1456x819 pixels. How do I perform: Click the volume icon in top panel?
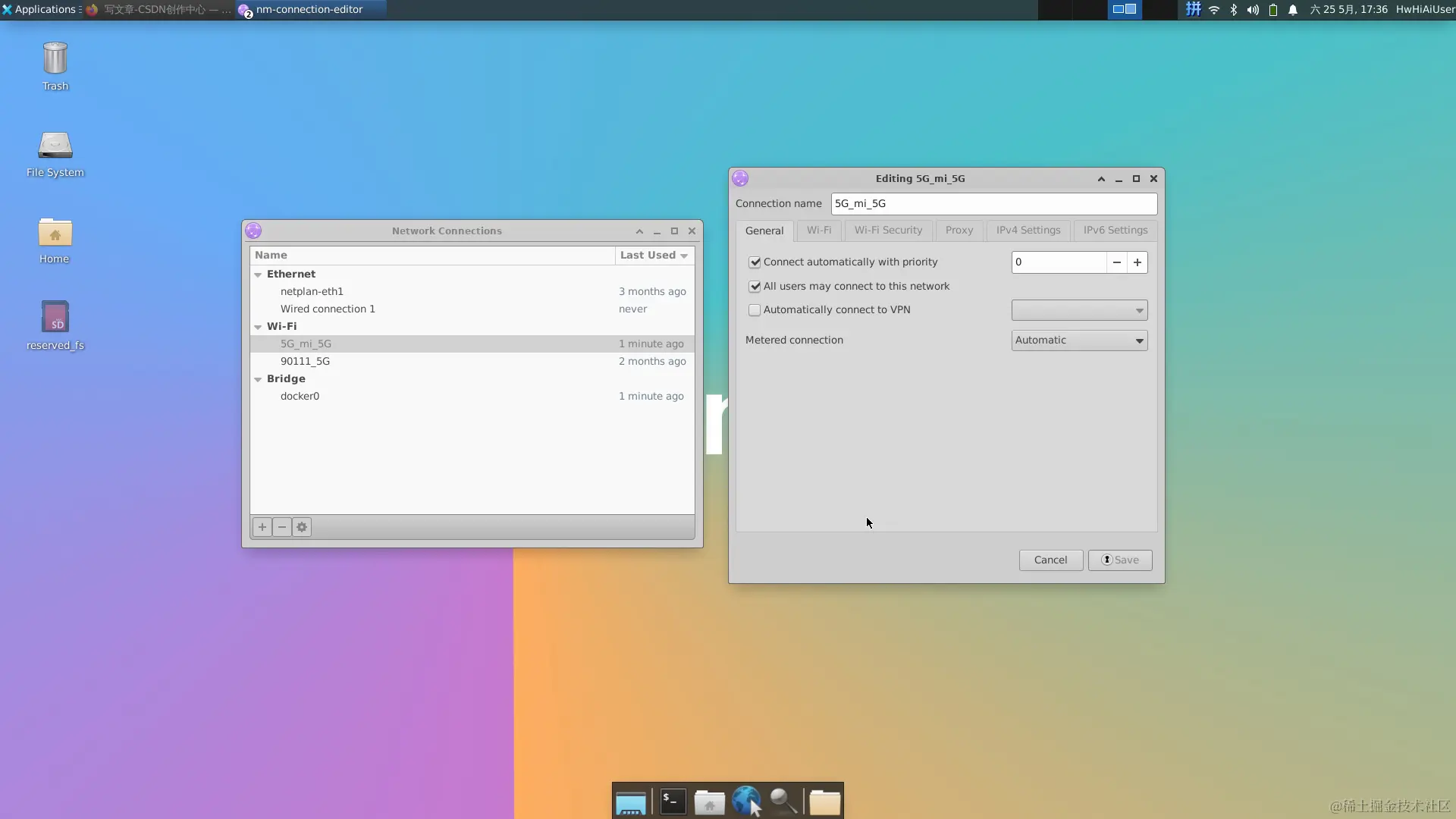click(1253, 10)
